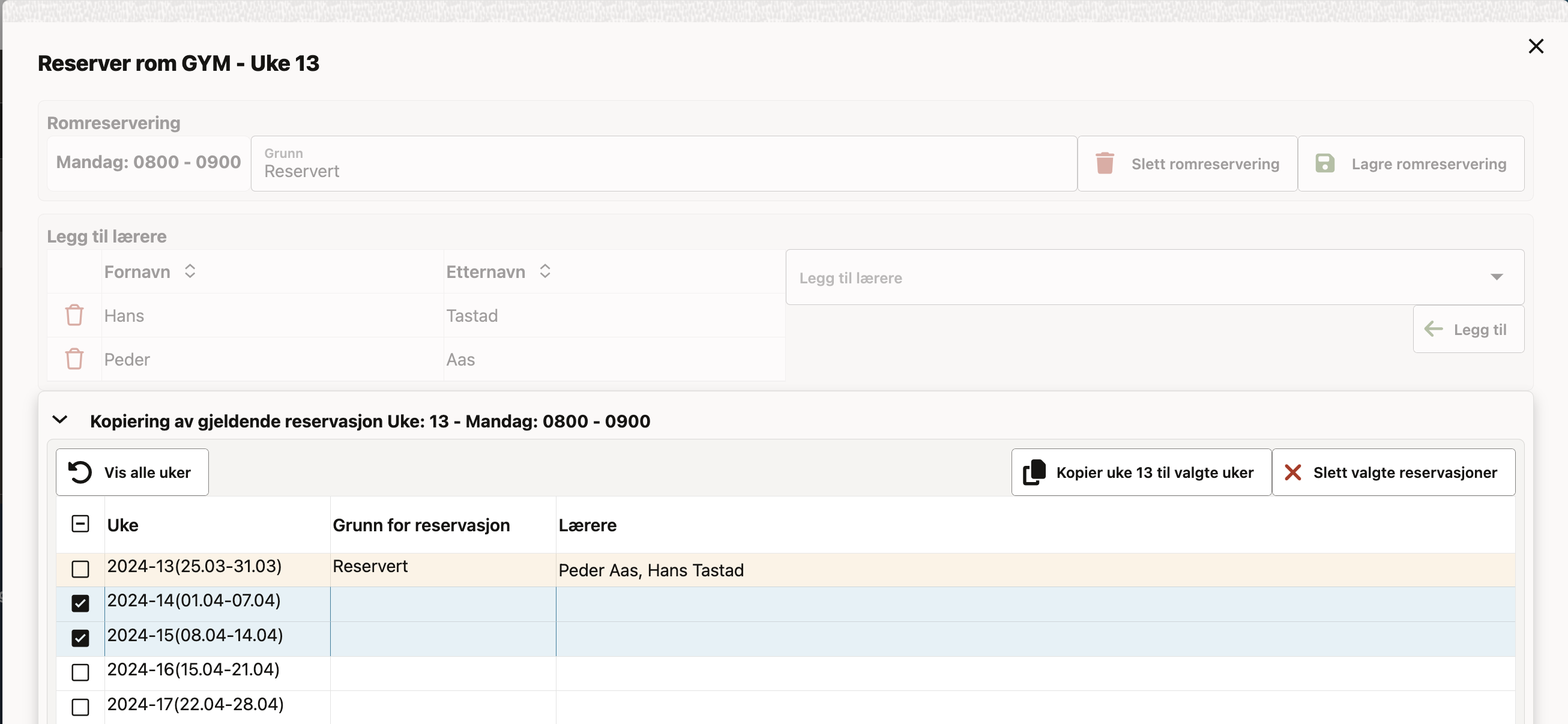Click trash icon next to Peder Aas

(x=74, y=359)
